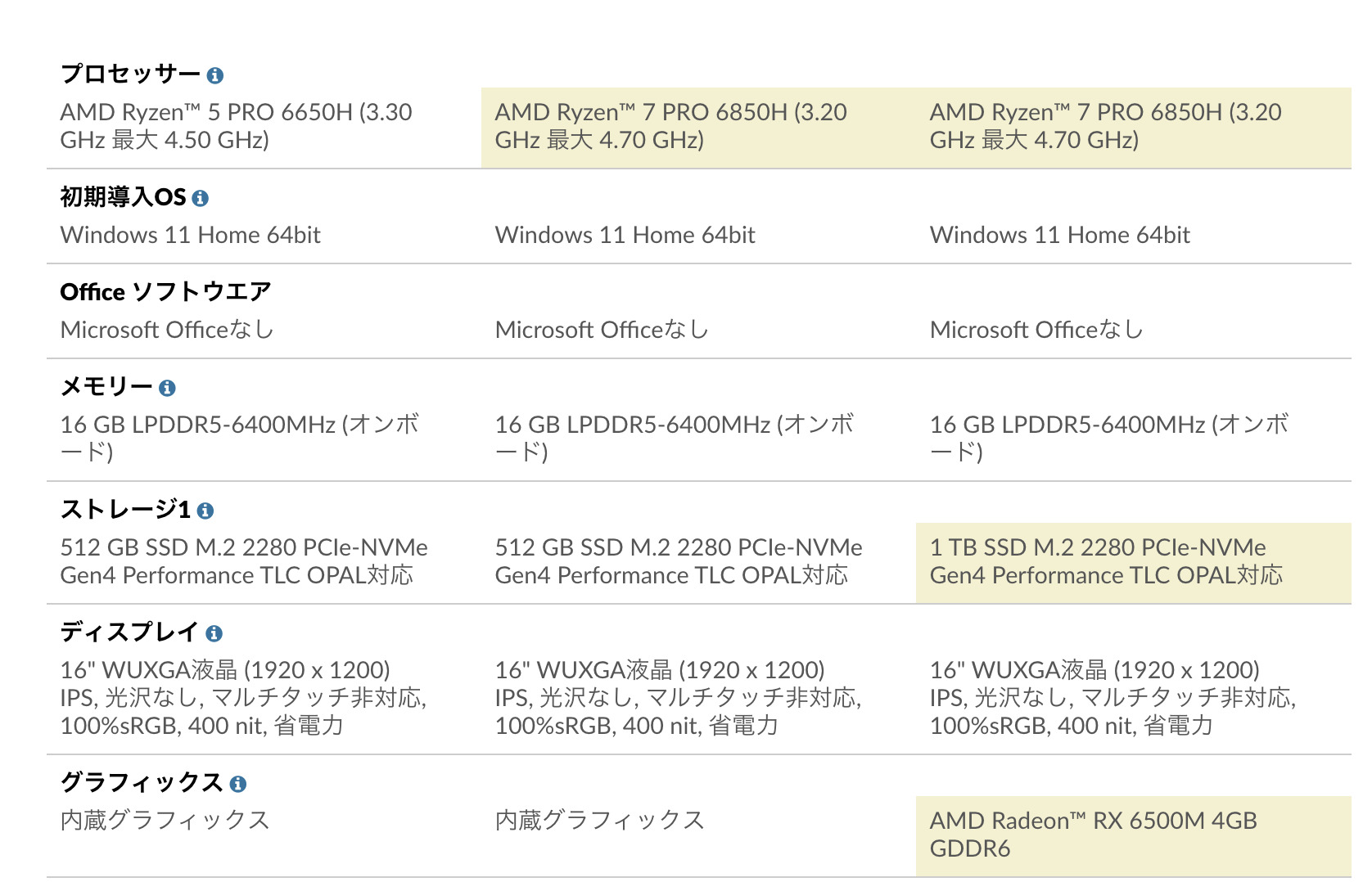1372x882 pixels.
Task: Click the highlighted 1 TB SSD storage cell
Action: (x=1133, y=563)
